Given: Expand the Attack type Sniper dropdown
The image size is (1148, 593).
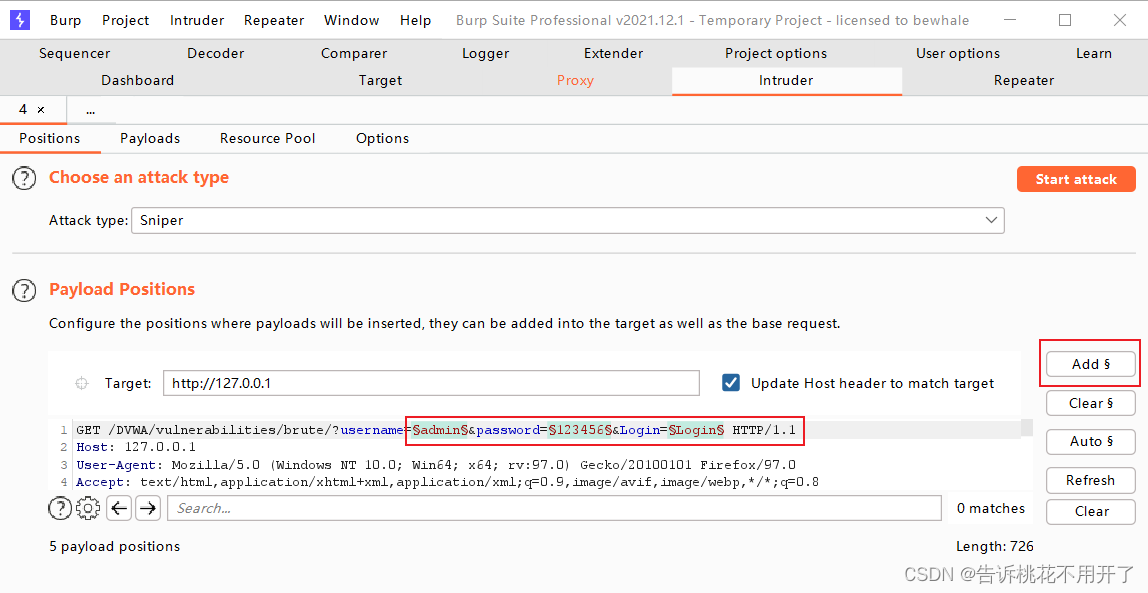Looking at the screenshot, I should pyautogui.click(x=992, y=220).
